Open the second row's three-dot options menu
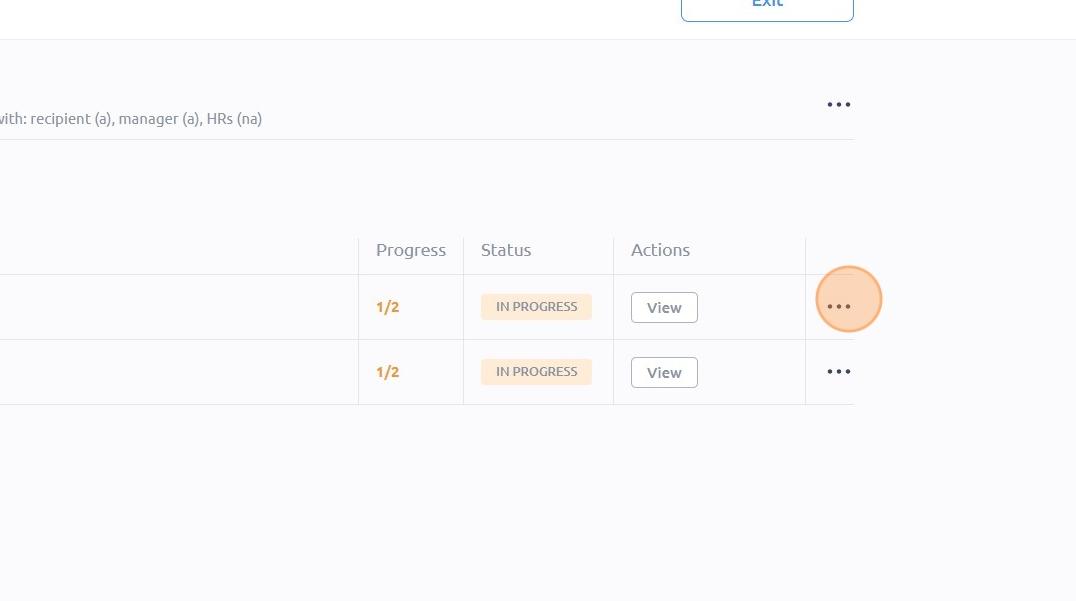Screen dimensions: 1076x601 (839, 371)
